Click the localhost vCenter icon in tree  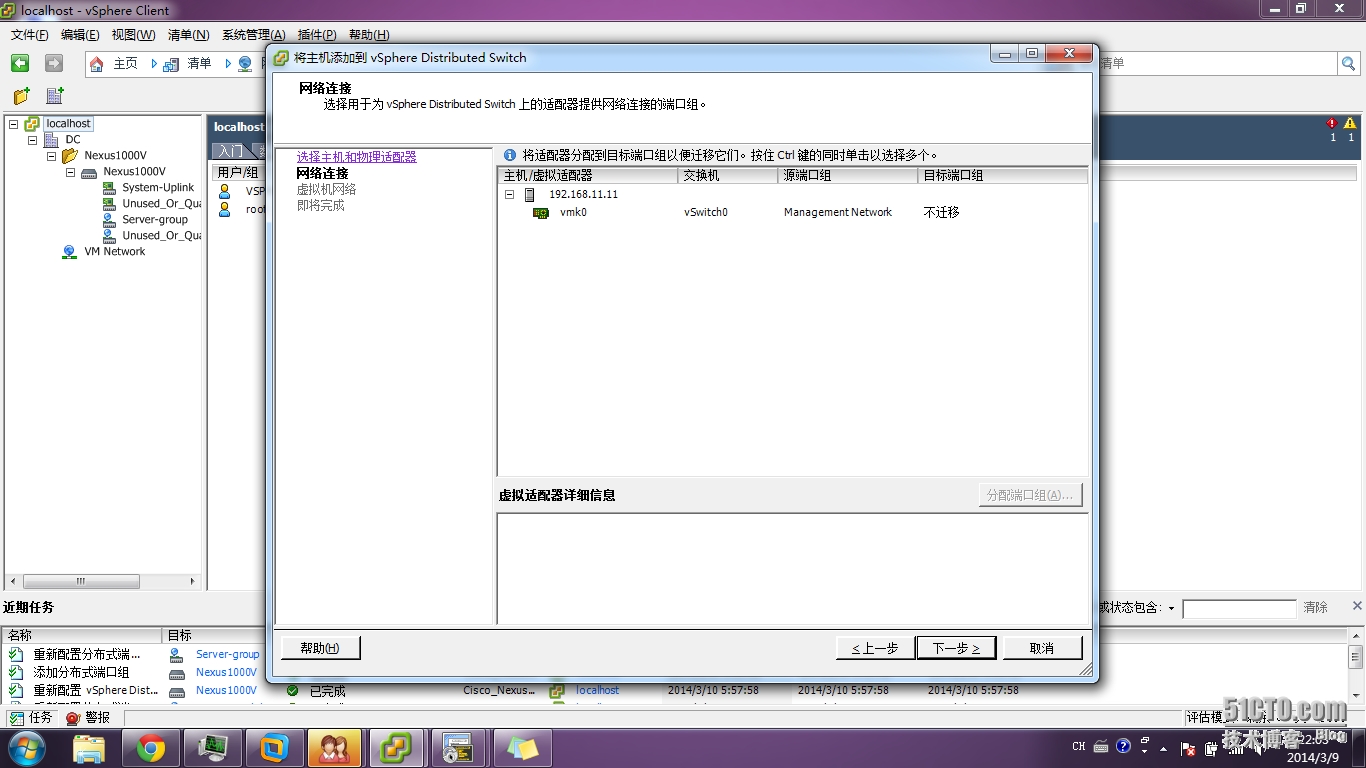(x=32, y=124)
